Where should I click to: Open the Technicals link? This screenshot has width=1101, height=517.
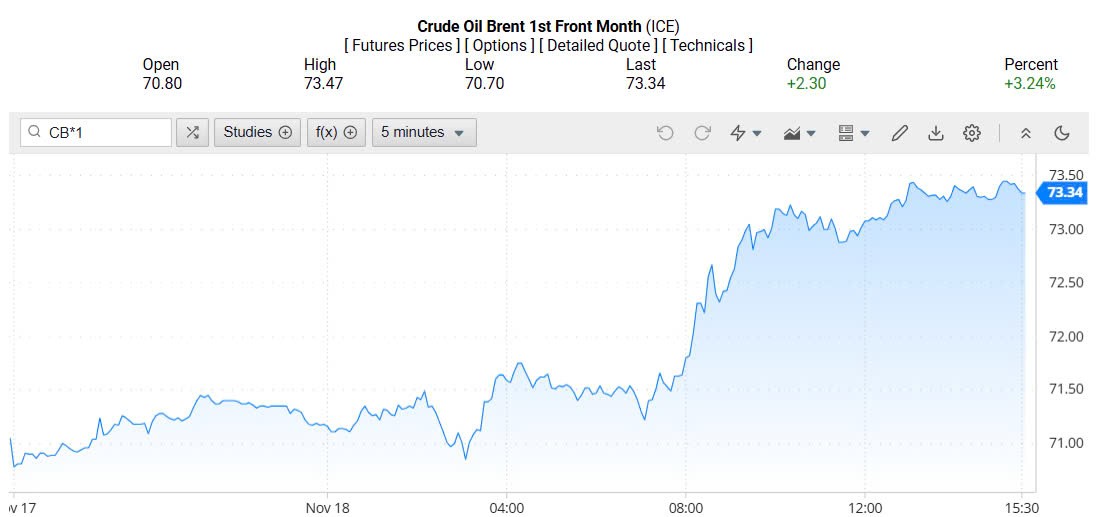tap(709, 45)
